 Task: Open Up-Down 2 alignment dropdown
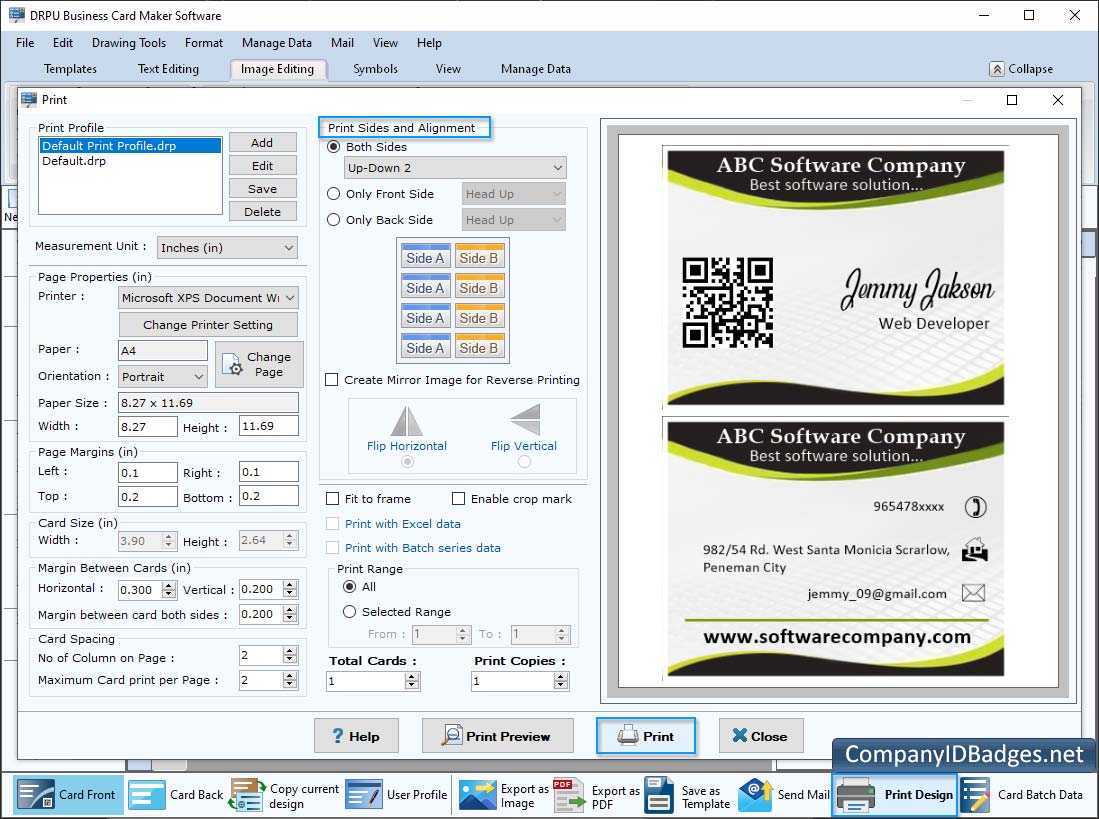click(x=455, y=167)
